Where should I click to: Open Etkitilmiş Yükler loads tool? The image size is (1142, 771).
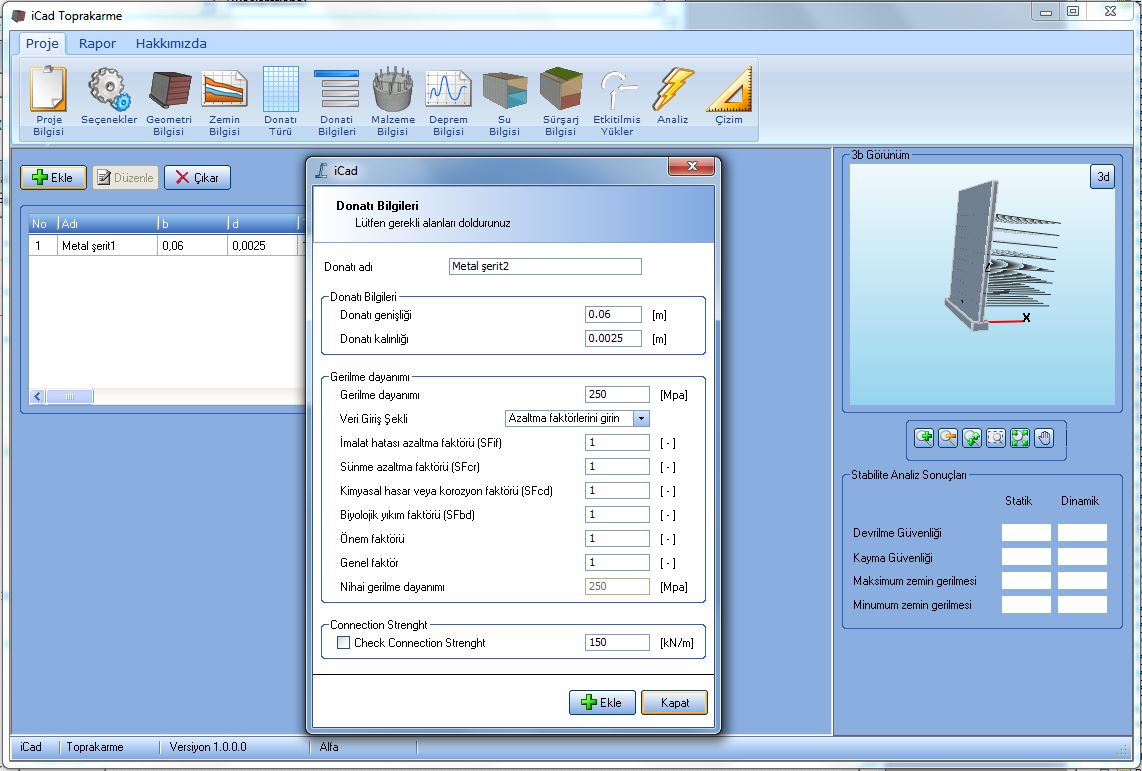click(x=617, y=101)
